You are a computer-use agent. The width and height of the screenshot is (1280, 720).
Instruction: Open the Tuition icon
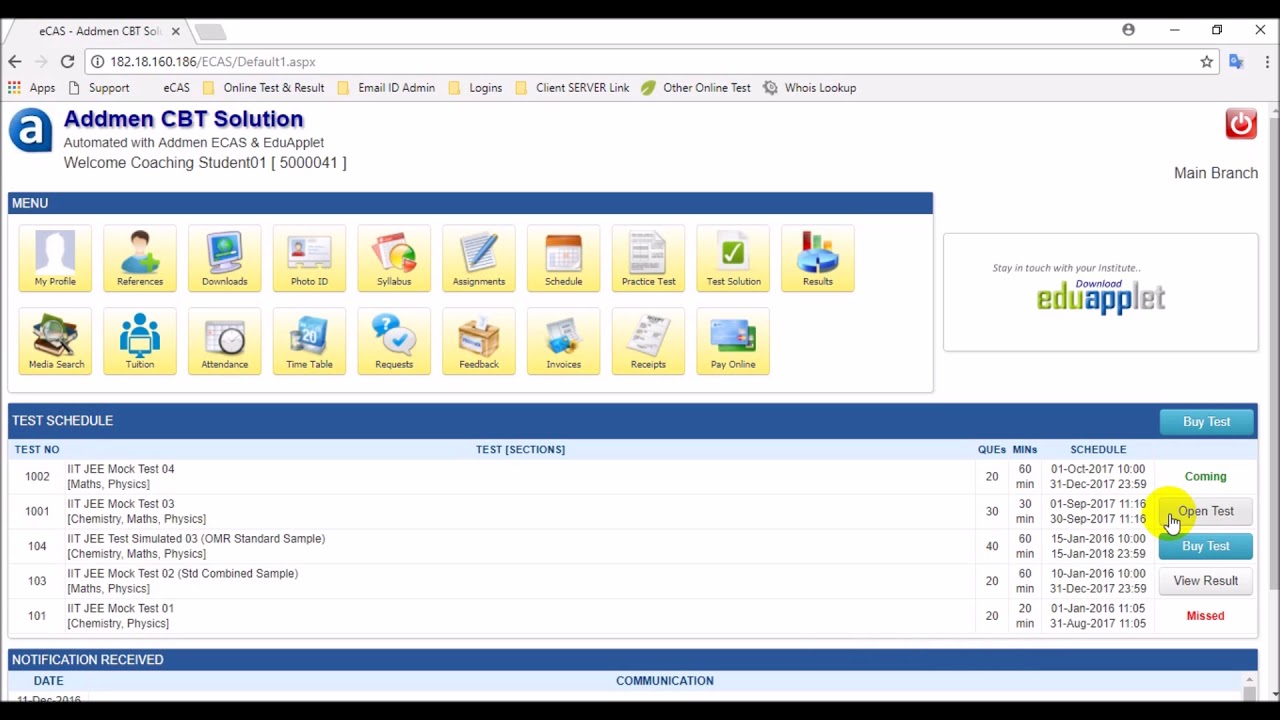(x=140, y=341)
